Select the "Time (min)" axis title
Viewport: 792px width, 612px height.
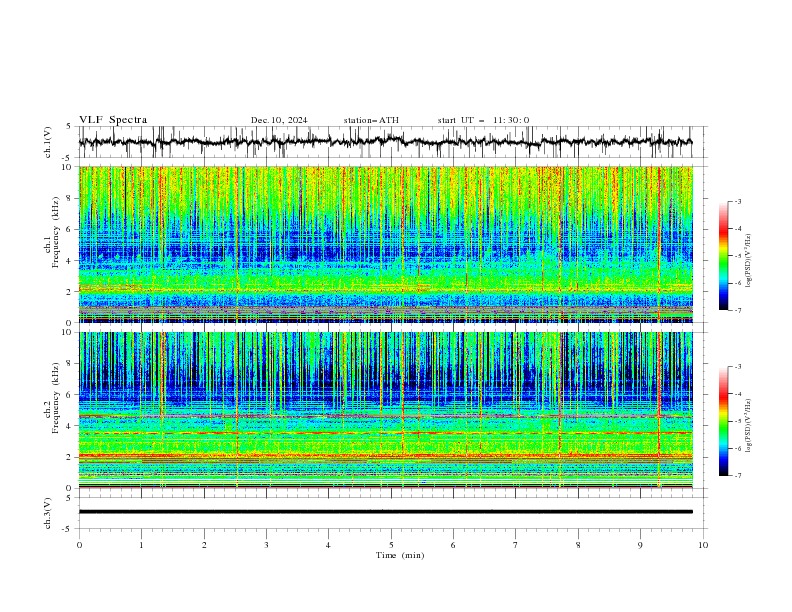pos(400,555)
